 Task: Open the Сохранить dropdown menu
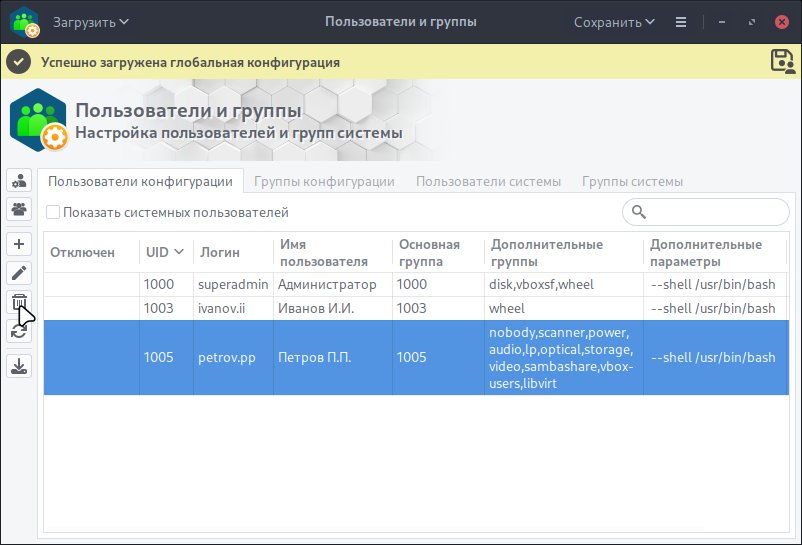614,22
